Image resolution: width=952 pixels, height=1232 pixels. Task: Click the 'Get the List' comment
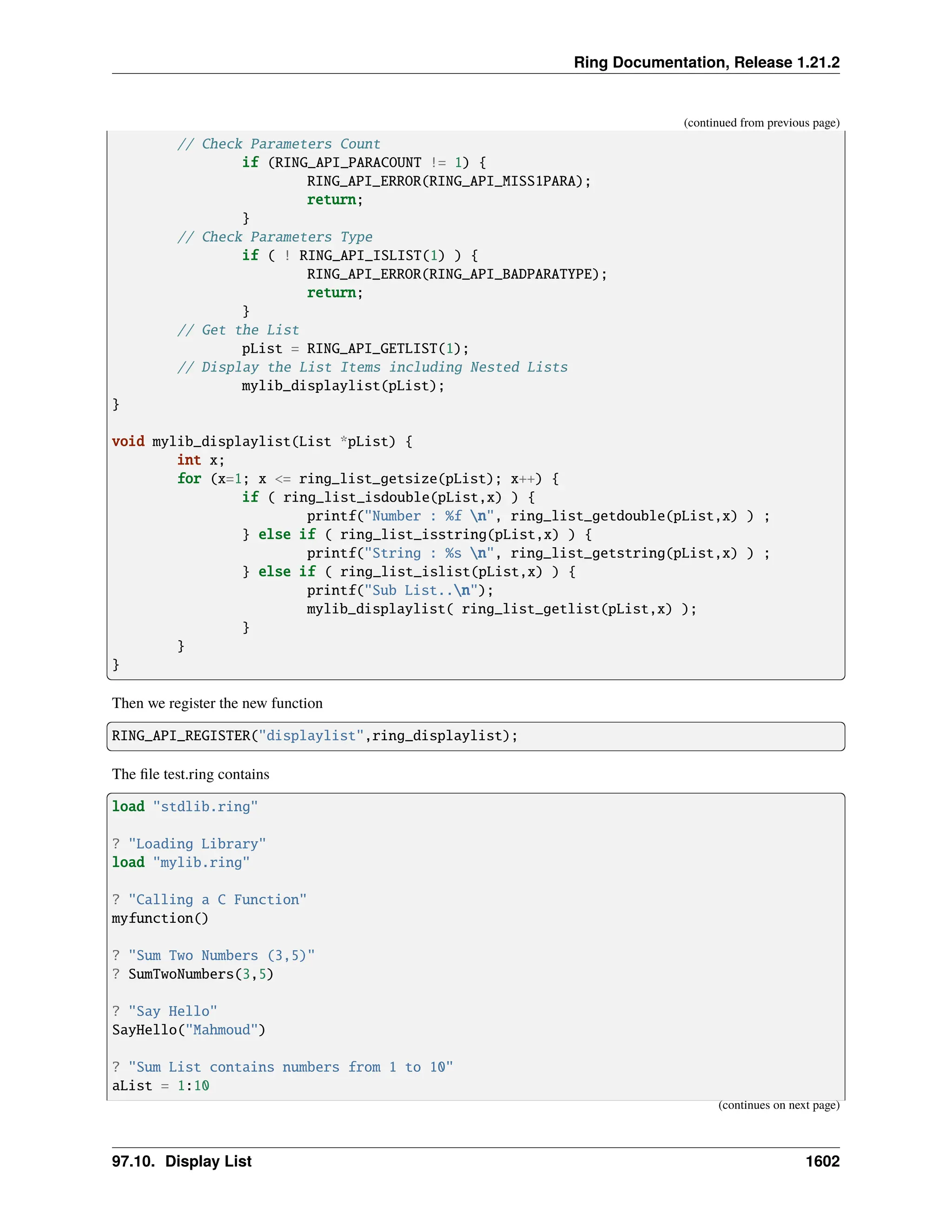click(x=238, y=330)
